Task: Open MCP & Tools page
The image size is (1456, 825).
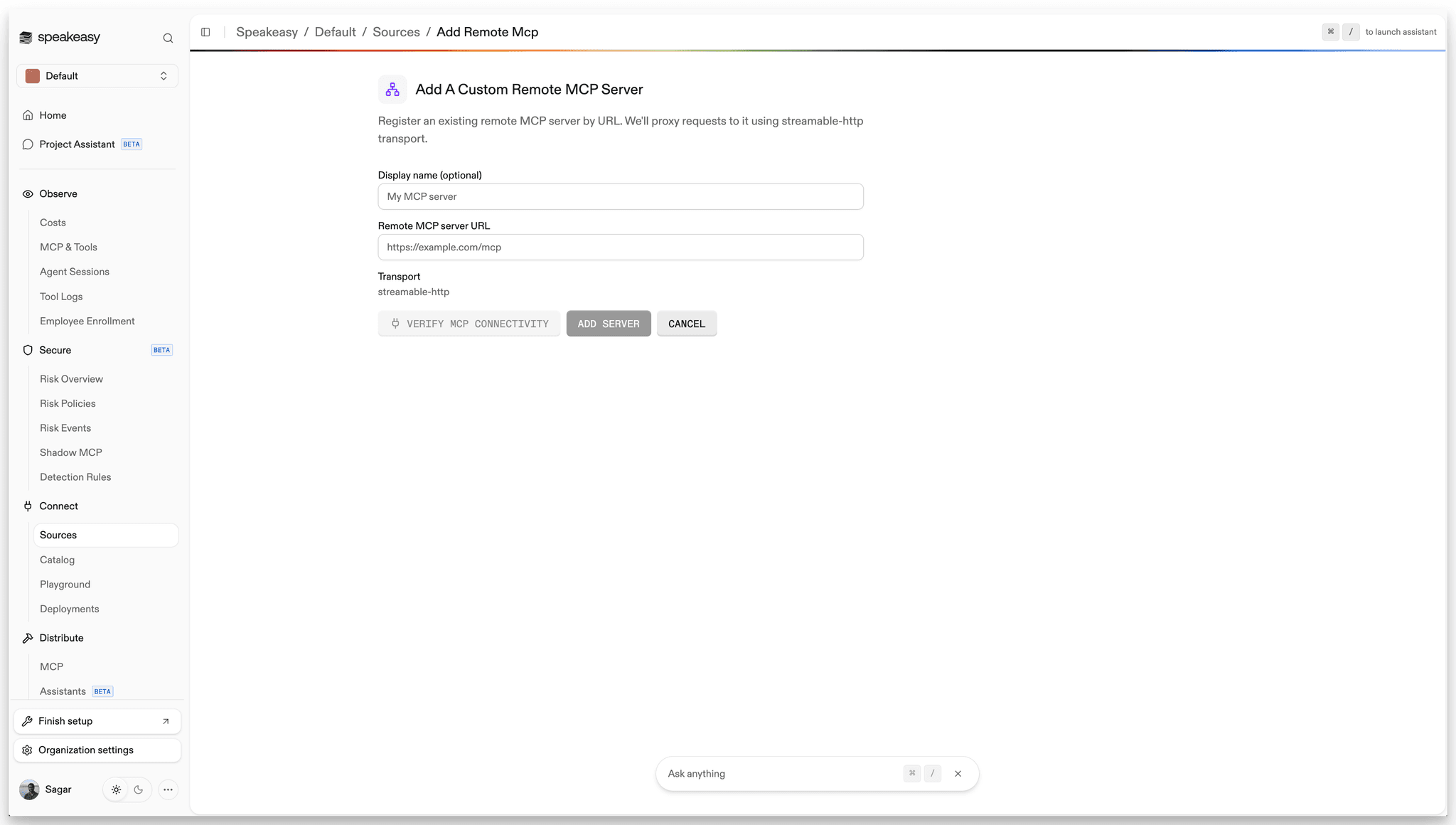Action: (68, 247)
